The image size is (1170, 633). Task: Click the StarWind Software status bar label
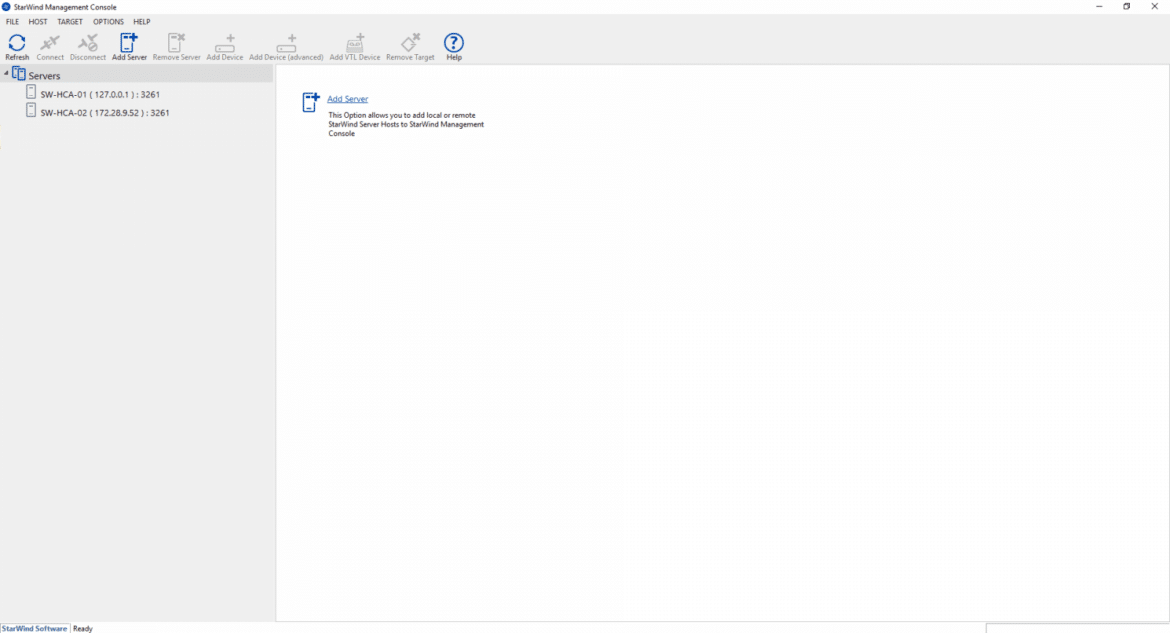tap(34, 629)
